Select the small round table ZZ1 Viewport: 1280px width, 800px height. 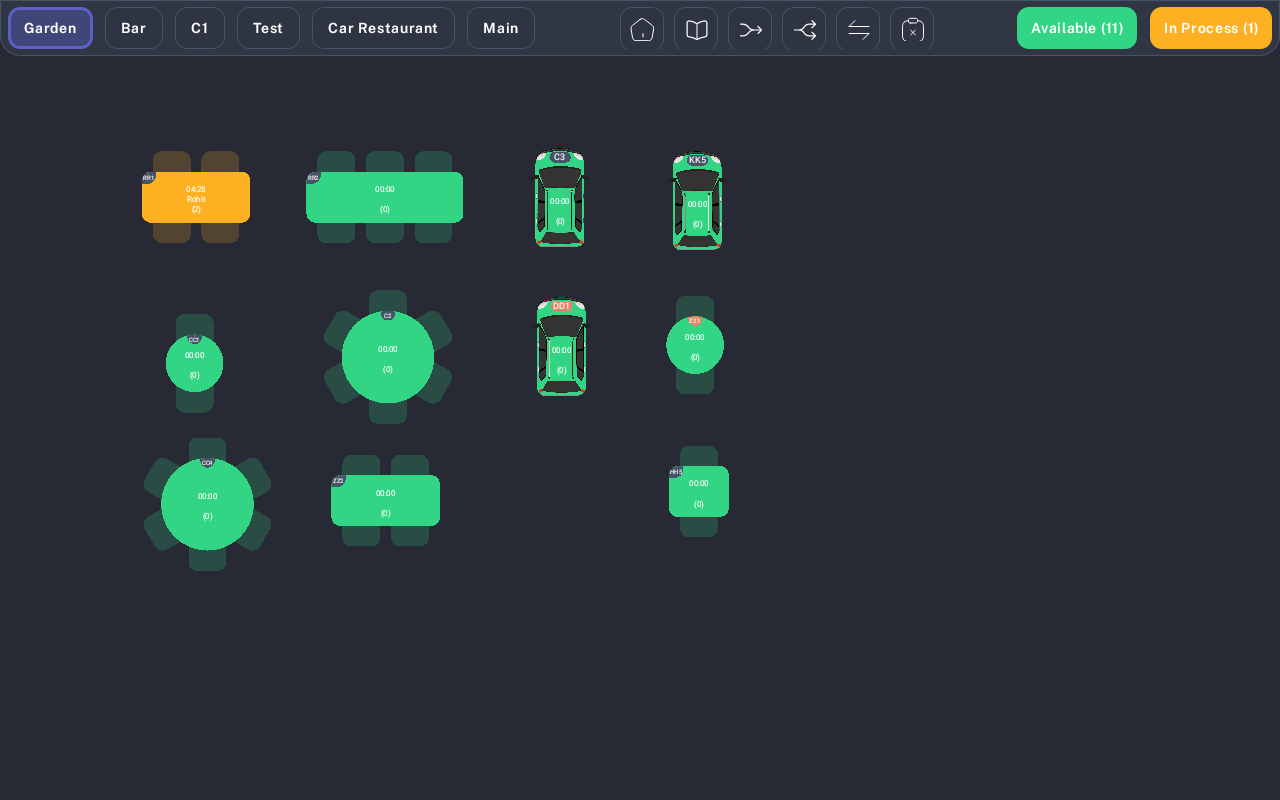(x=695, y=345)
